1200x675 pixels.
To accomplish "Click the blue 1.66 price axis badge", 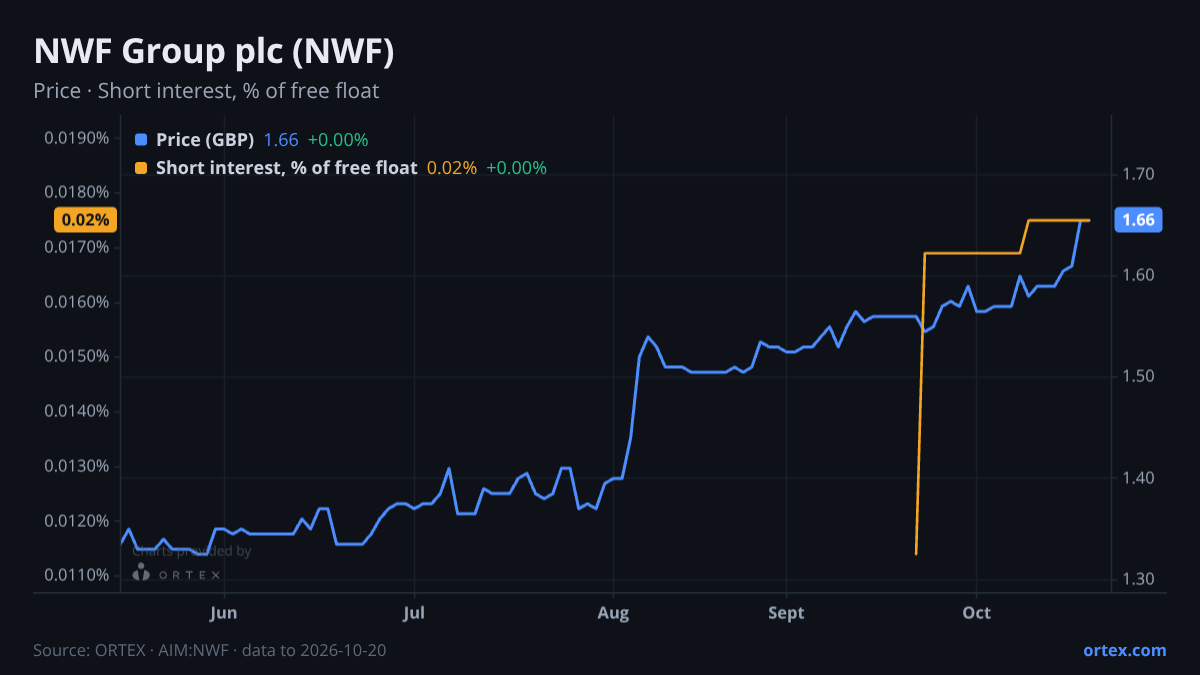I will [x=1139, y=220].
